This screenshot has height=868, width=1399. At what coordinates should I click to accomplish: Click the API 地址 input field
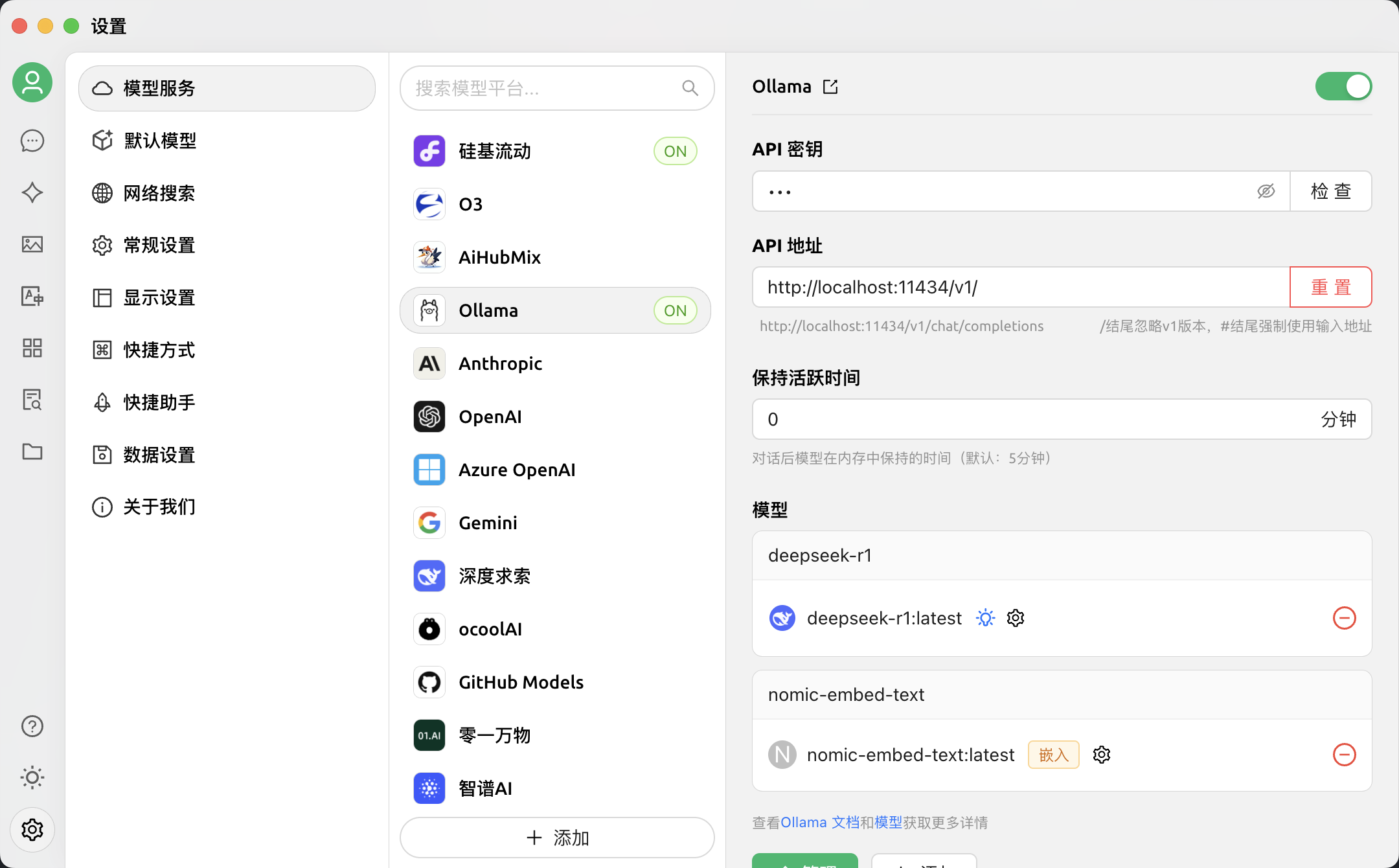[1021, 287]
